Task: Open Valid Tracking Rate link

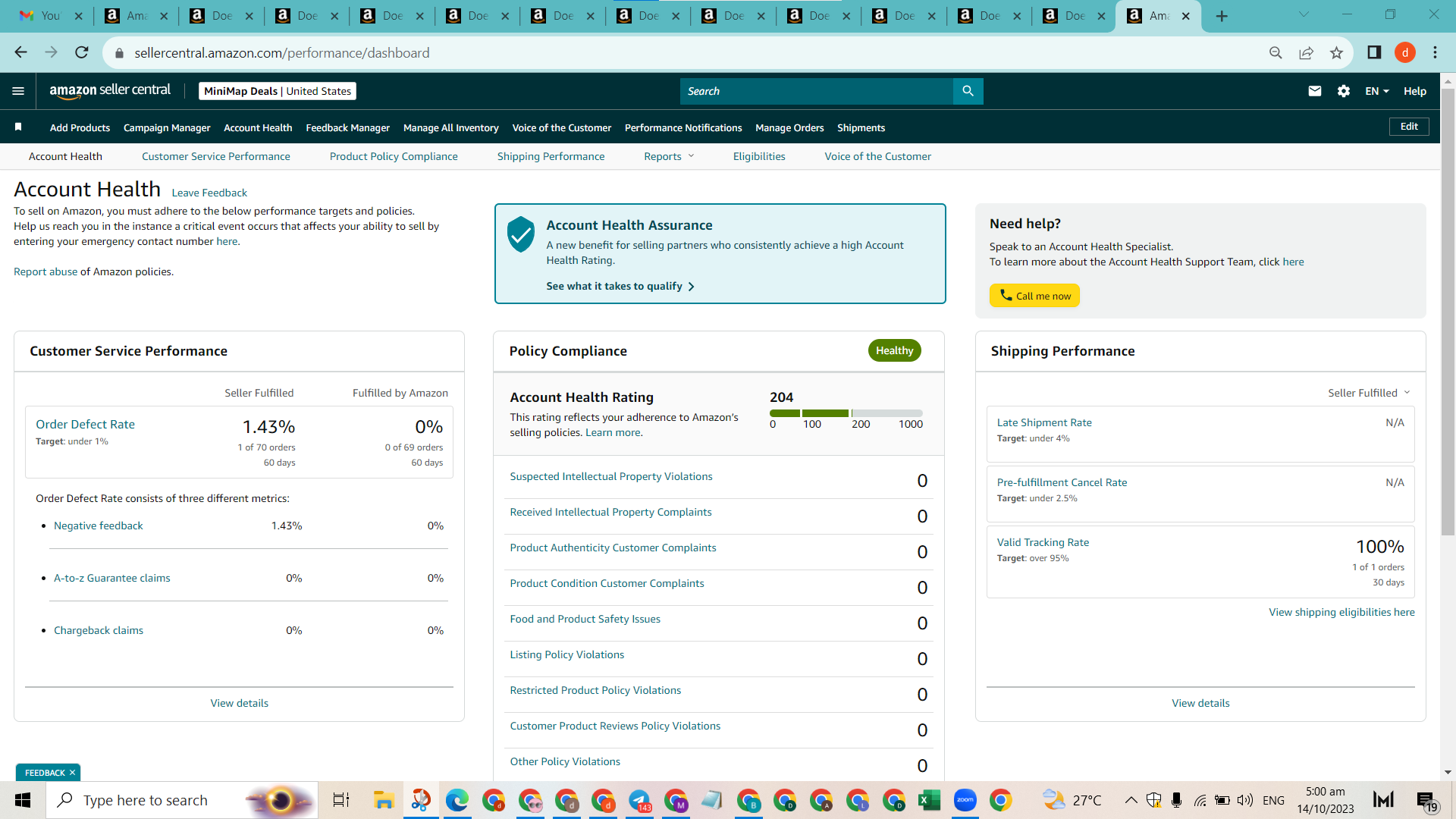Action: tap(1043, 542)
